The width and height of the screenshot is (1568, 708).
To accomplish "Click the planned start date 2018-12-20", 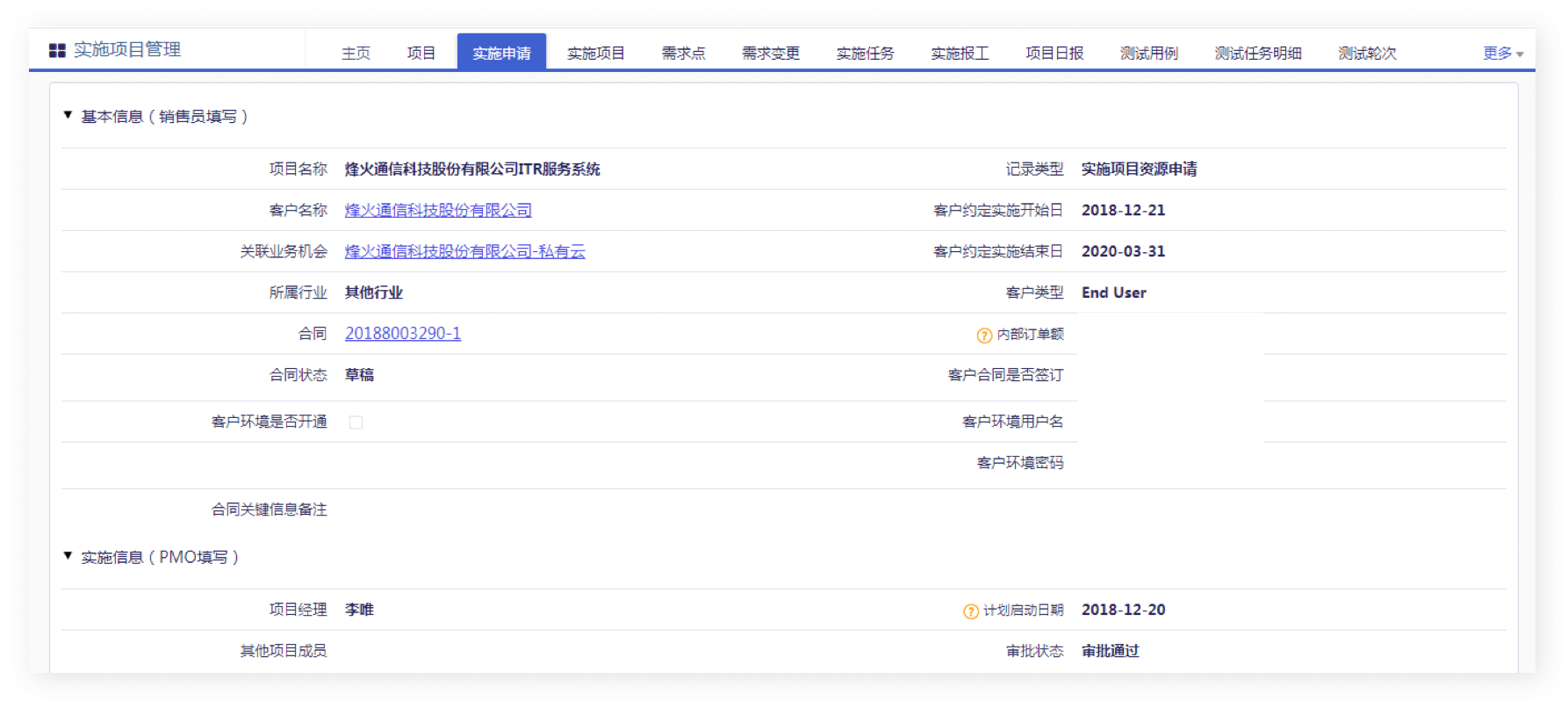I will 1123,610.
